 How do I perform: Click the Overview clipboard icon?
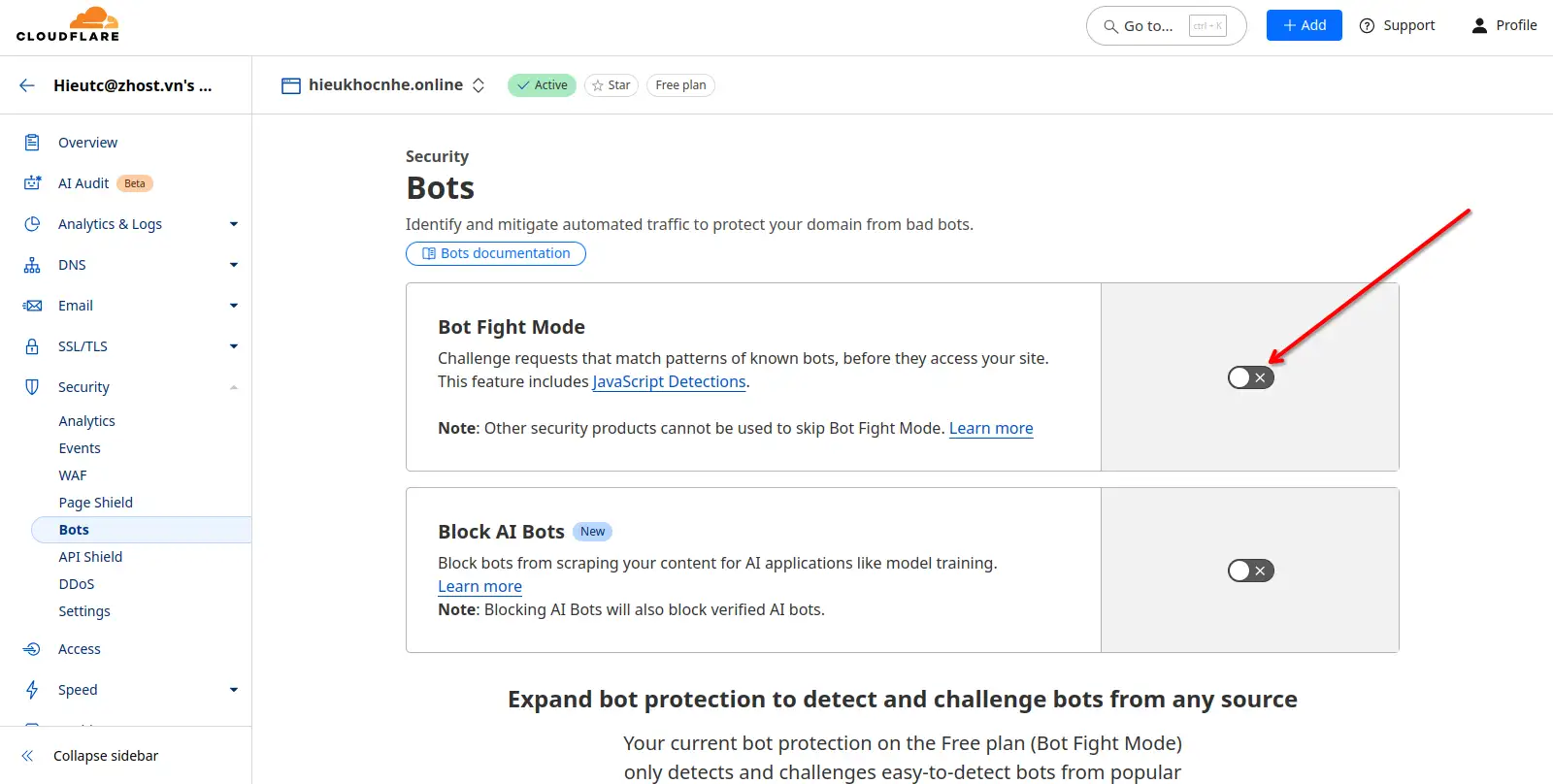32,143
